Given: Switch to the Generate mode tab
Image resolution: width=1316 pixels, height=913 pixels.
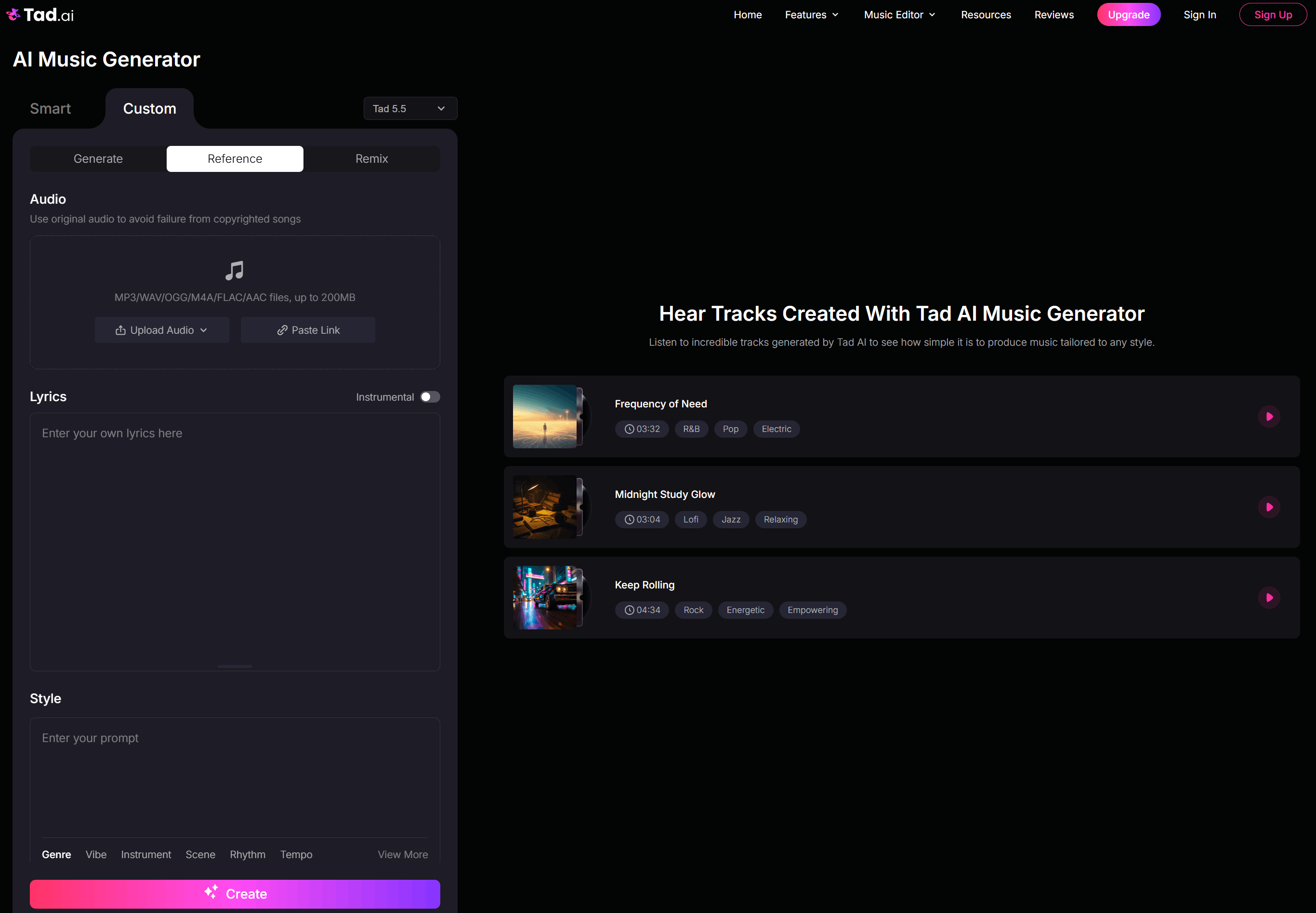Looking at the screenshot, I should (x=98, y=159).
